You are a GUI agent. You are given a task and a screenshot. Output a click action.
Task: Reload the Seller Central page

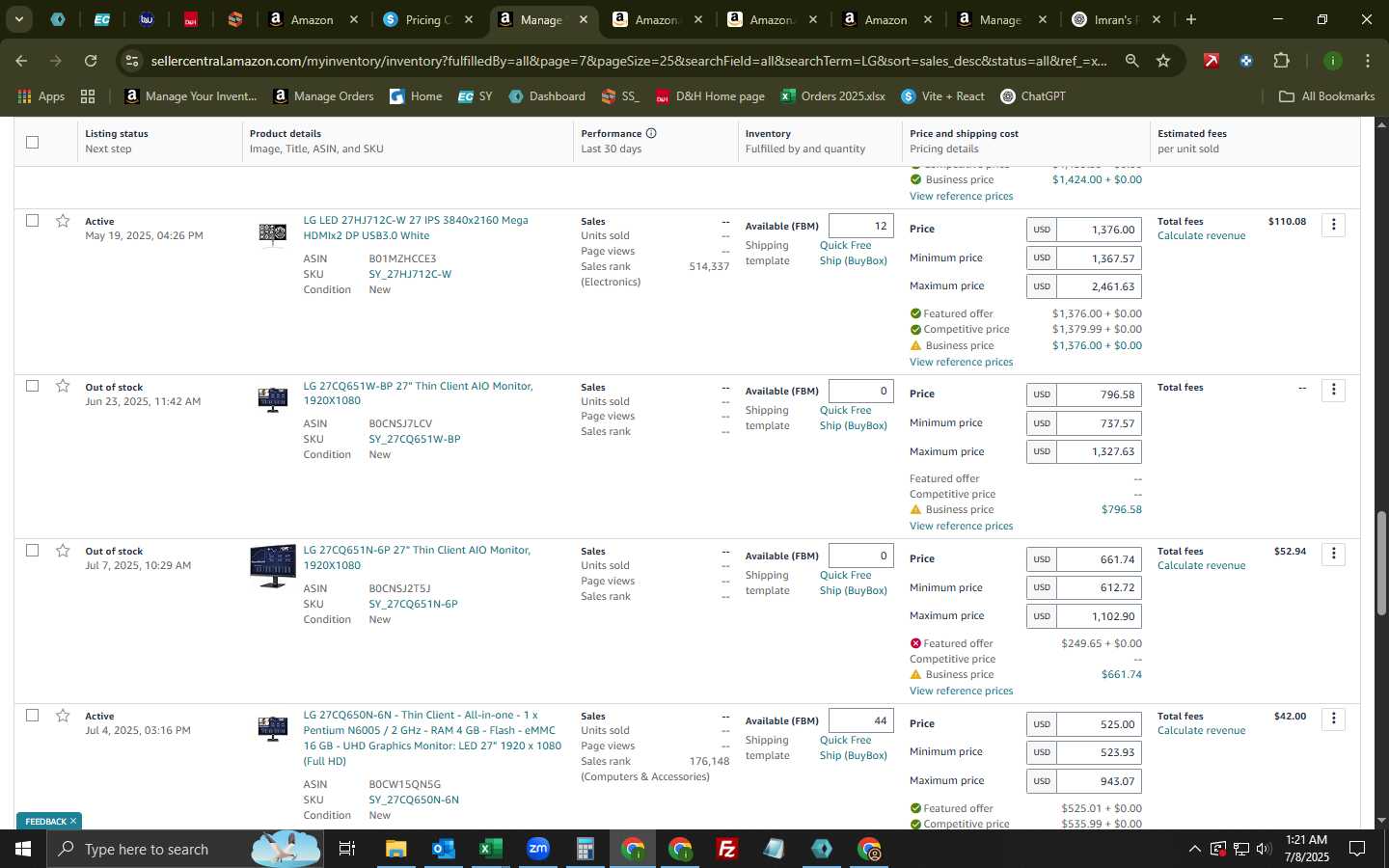[x=91, y=61]
